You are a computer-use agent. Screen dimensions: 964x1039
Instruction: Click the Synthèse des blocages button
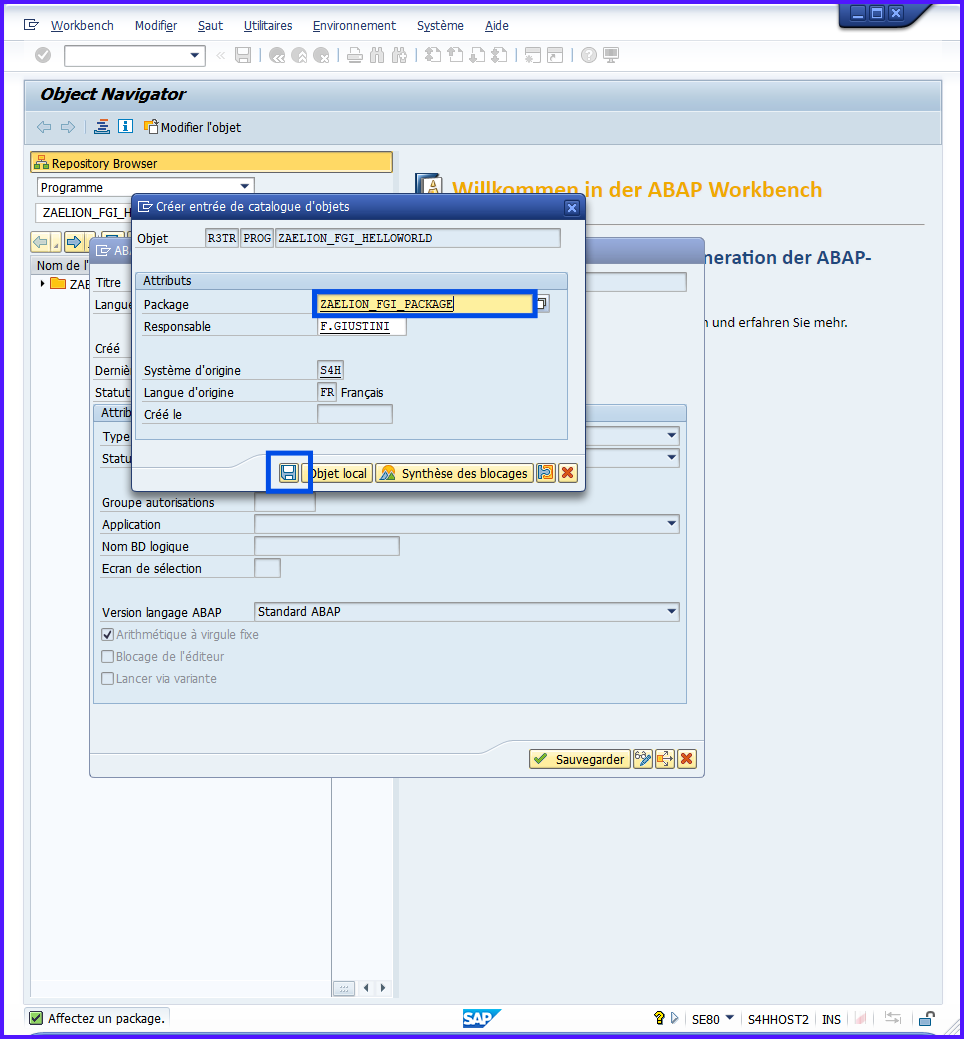(x=454, y=473)
